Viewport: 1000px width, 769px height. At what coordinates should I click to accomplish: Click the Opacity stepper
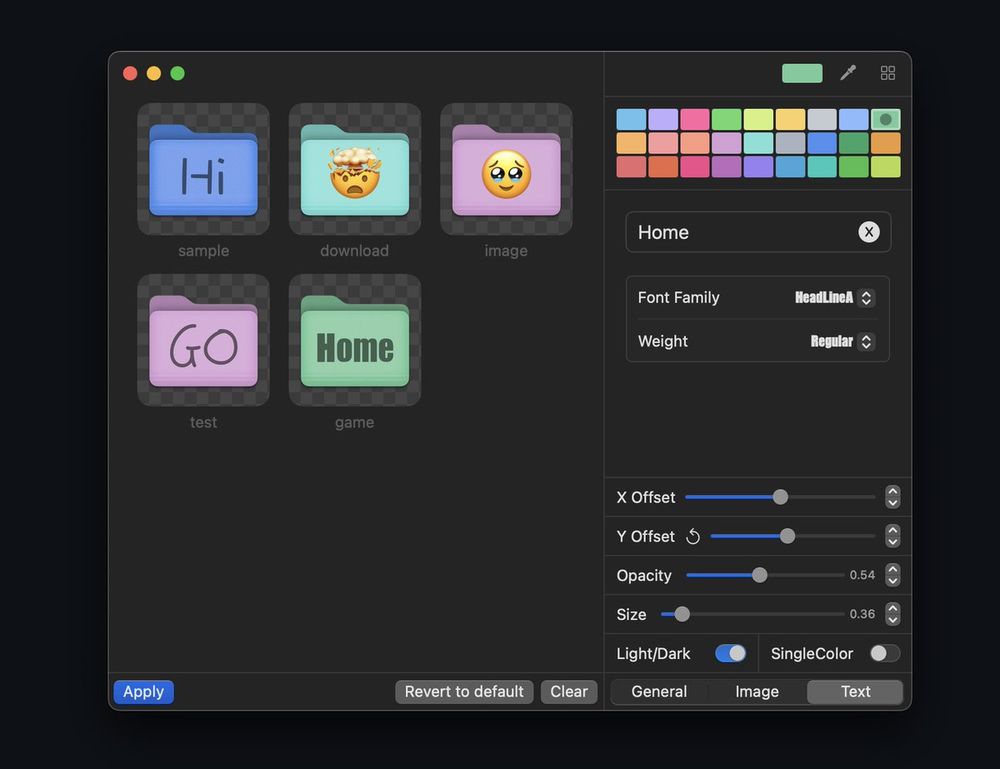893,575
